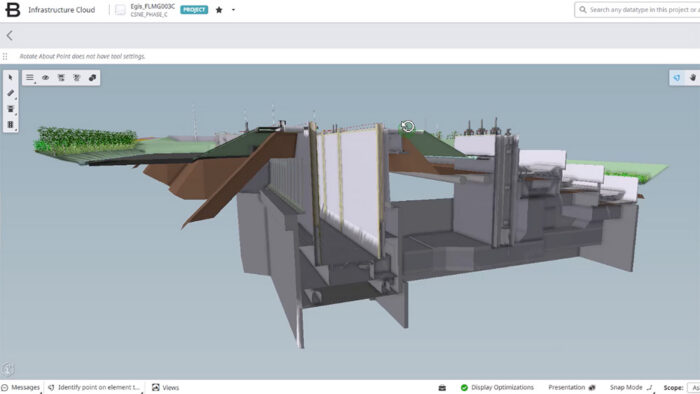Open the section clip tool in the left toolbar
Image resolution: width=700 pixels, height=394 pixels.
click(11, 109)
